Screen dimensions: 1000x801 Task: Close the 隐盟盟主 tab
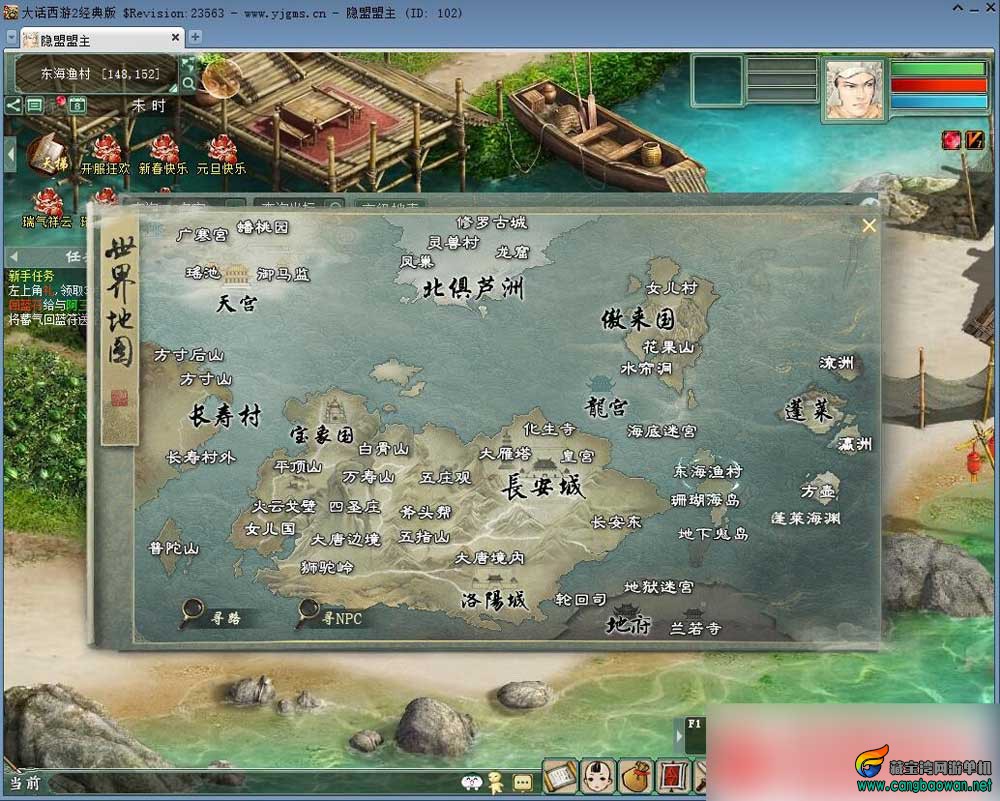(175, 38)
